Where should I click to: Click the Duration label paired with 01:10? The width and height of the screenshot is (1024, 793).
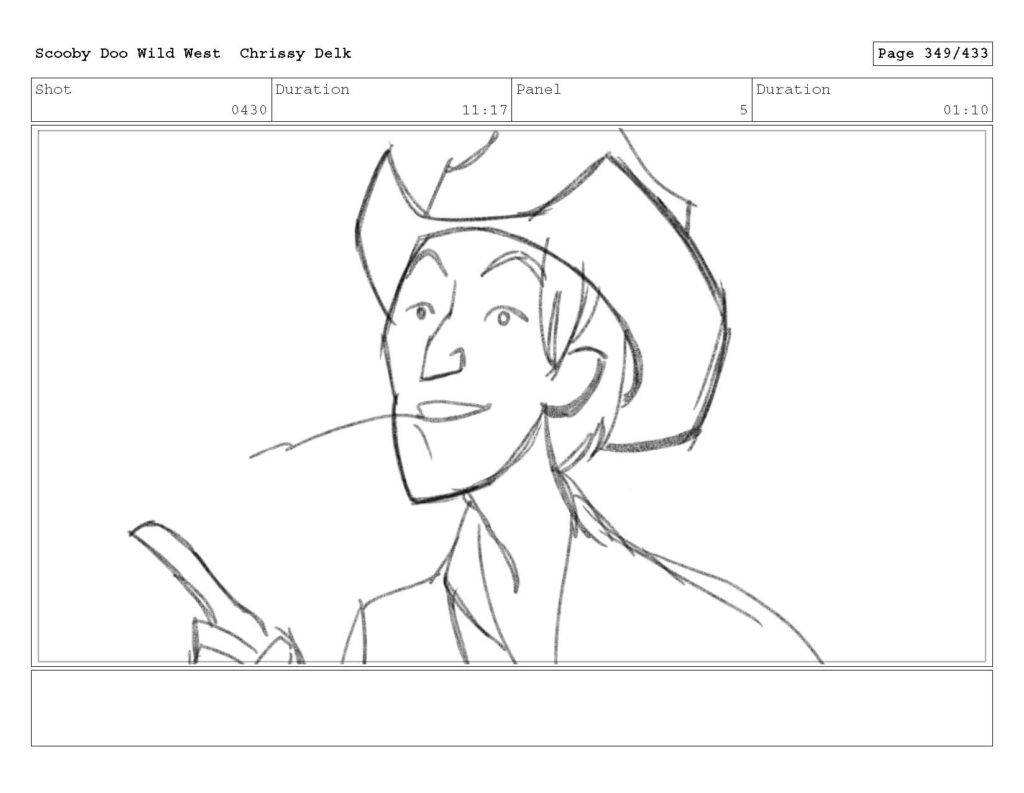point(793,89)
